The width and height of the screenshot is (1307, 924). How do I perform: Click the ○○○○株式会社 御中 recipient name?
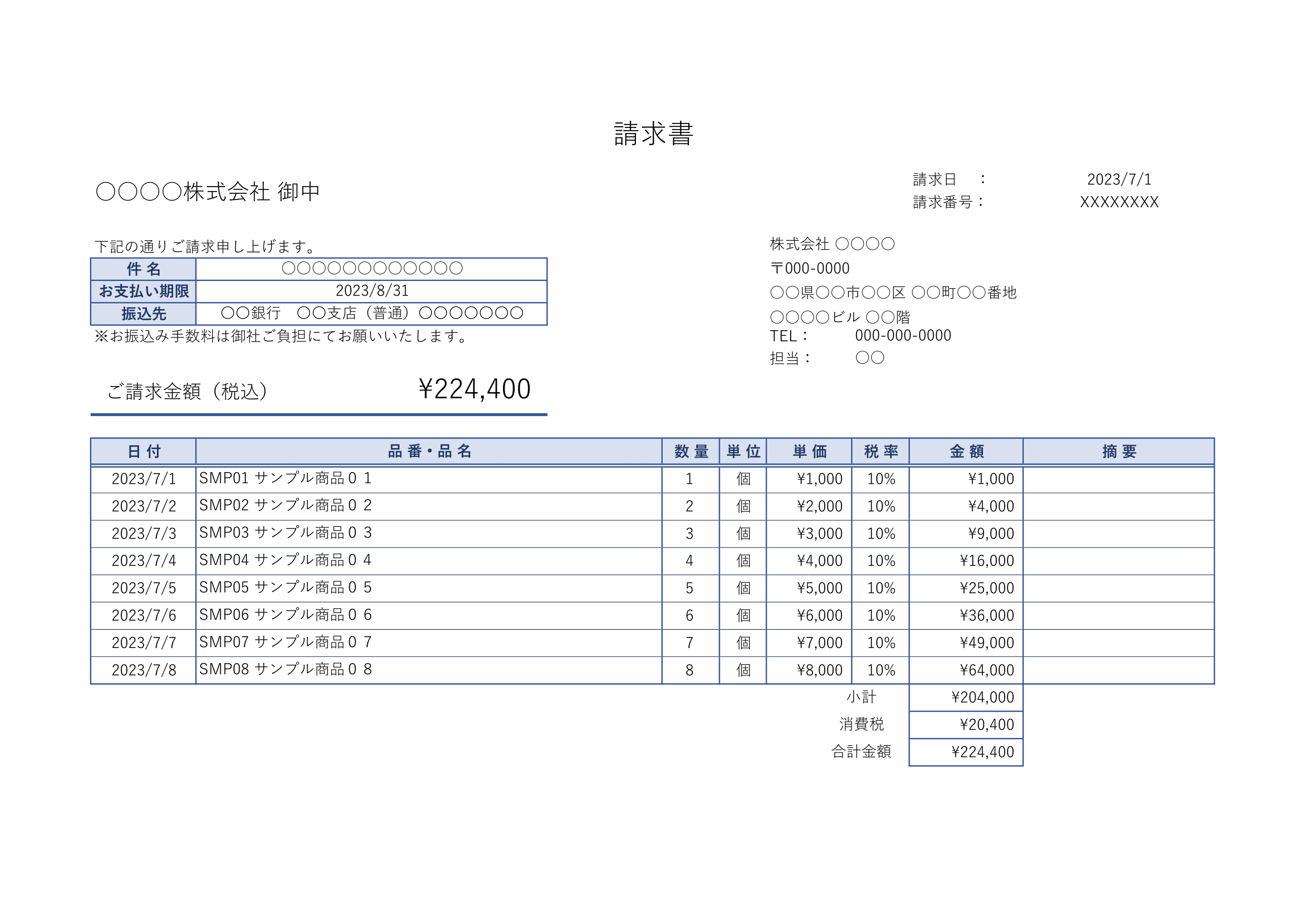(208, 192)
